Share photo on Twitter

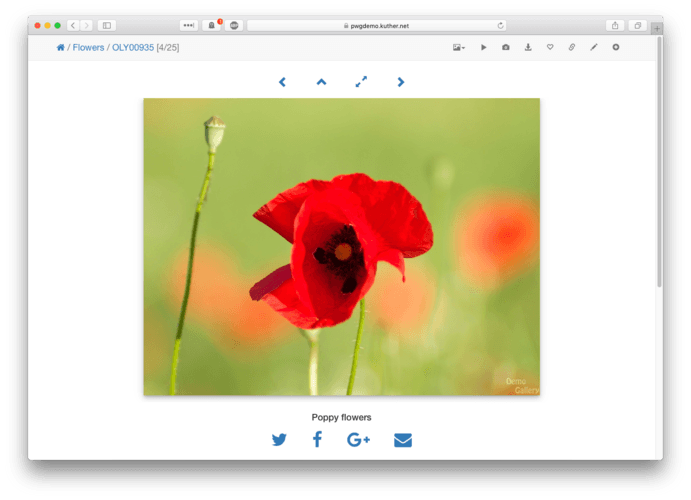pos(279,440)
